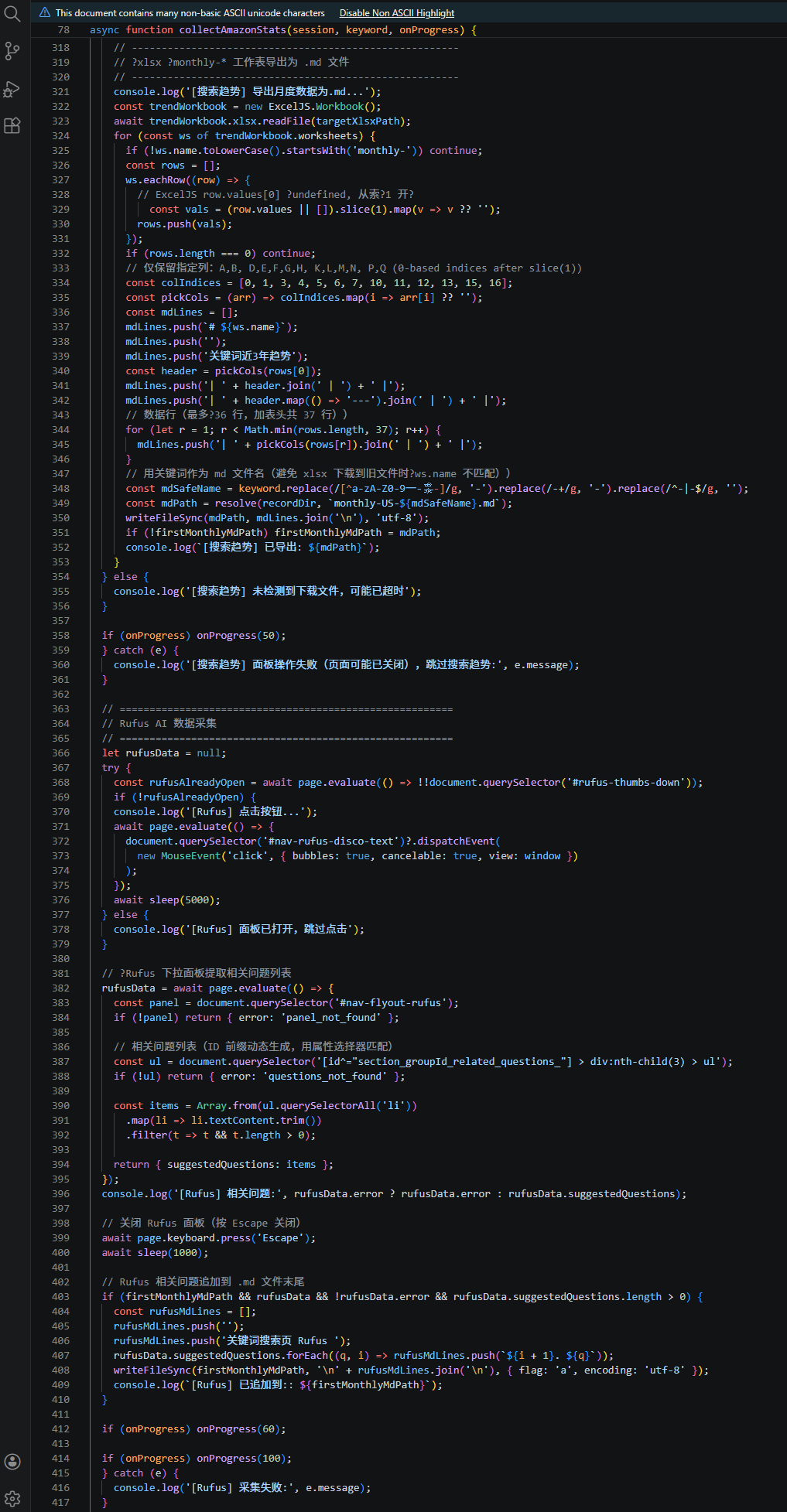Viewport: 787px width, 1512px height.
Task: Click 'forEach((q, i)' on line 407
Action: tap(328, 1356)
